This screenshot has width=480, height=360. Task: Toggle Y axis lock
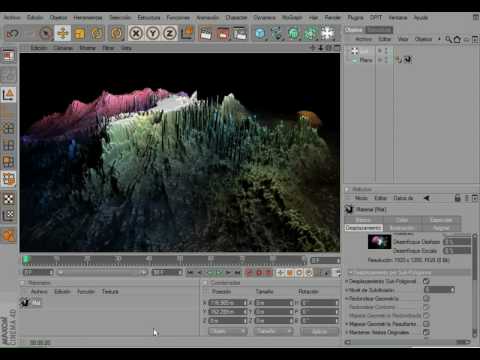[153, 34]
